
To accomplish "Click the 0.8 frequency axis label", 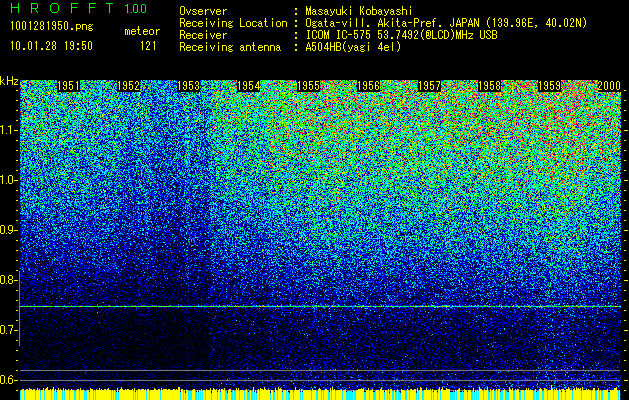I will tap(7, 280).
